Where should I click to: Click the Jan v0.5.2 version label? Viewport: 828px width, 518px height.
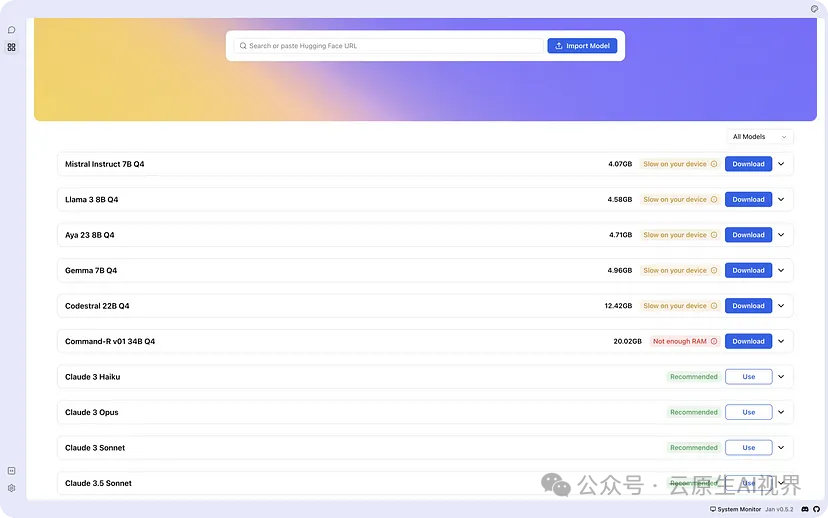click(x=779, y=509)
